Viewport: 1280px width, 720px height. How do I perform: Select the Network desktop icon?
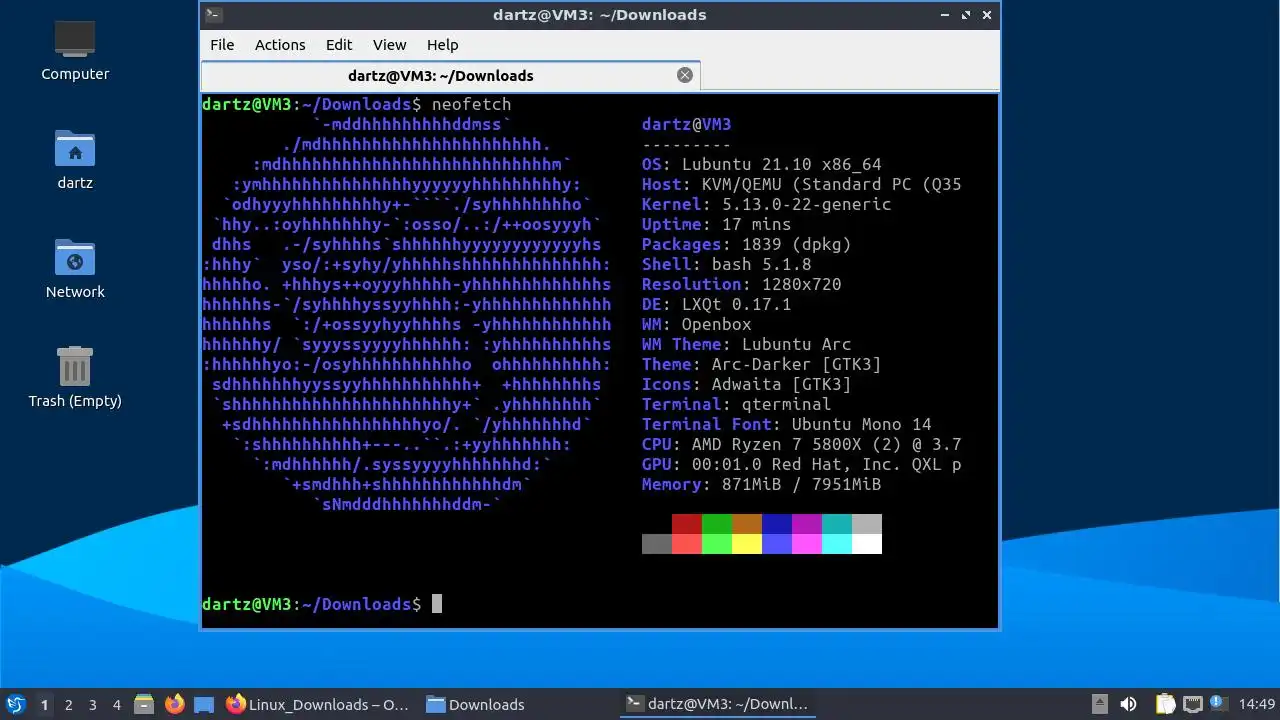pos(75,269)
